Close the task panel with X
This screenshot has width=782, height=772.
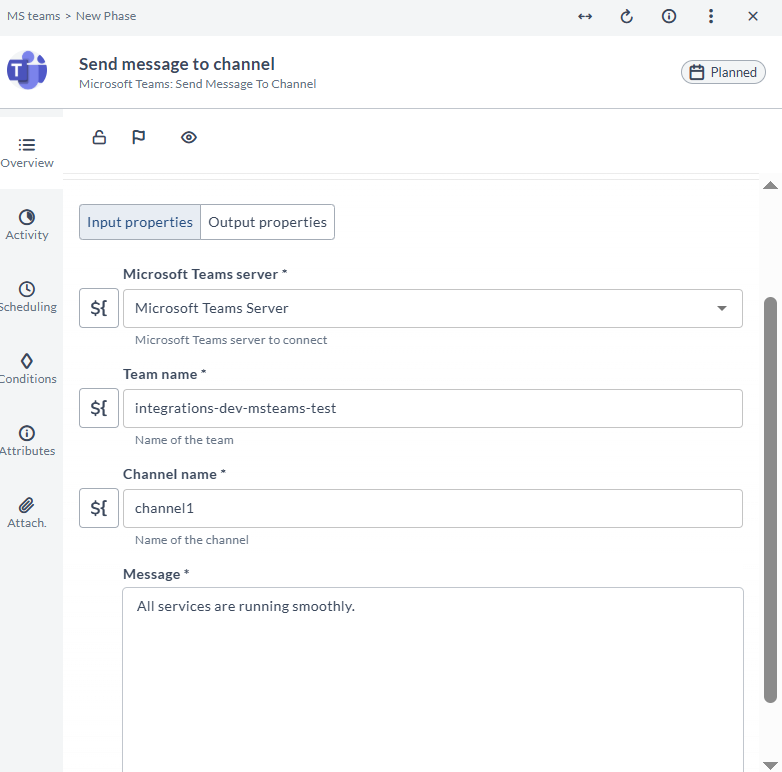pyautogui.click(x=753, y=16)
